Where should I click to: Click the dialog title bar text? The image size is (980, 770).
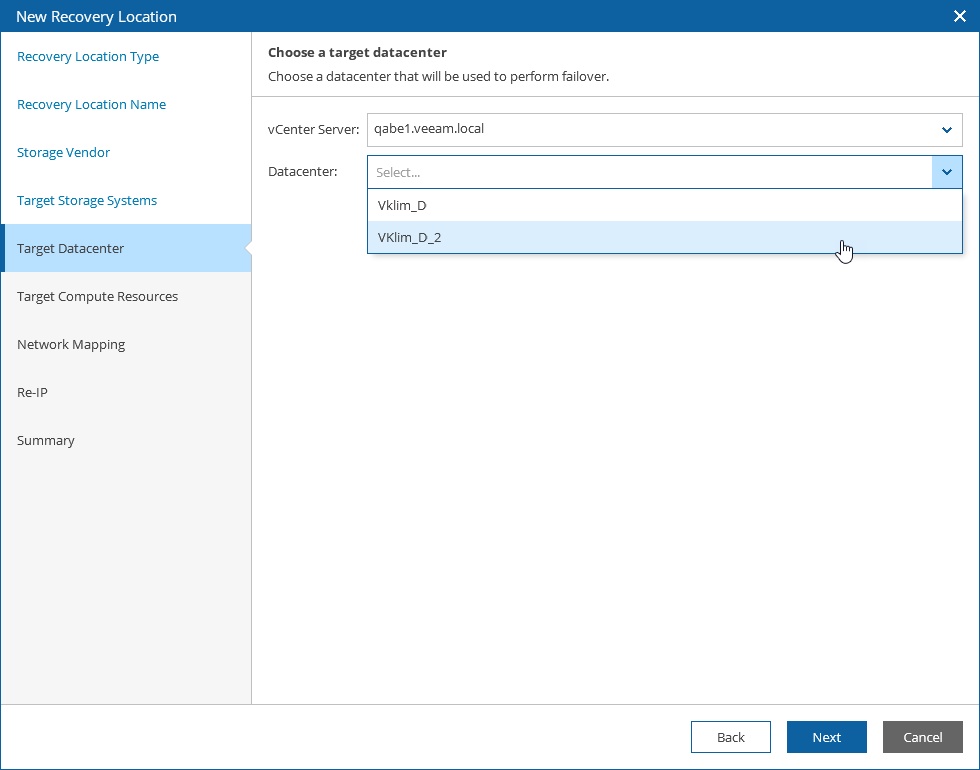pyautogui.click(x=96, y=16)
